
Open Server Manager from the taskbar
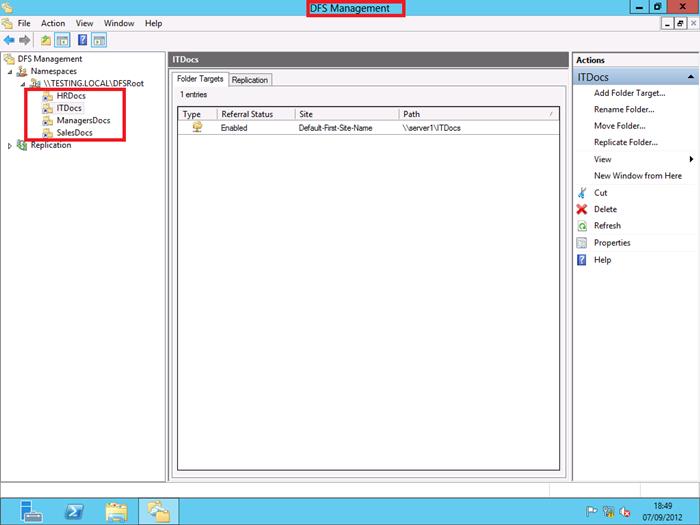(31, 512)
